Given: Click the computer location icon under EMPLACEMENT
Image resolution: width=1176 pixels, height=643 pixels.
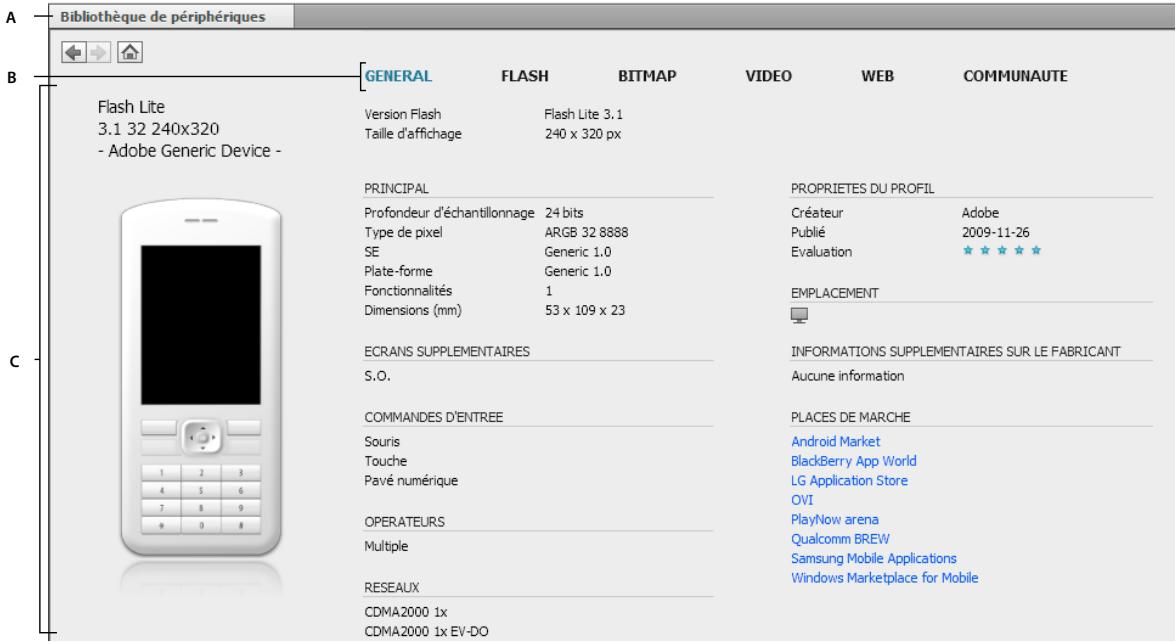Looking at the screenshot, I should coord(800,316).
